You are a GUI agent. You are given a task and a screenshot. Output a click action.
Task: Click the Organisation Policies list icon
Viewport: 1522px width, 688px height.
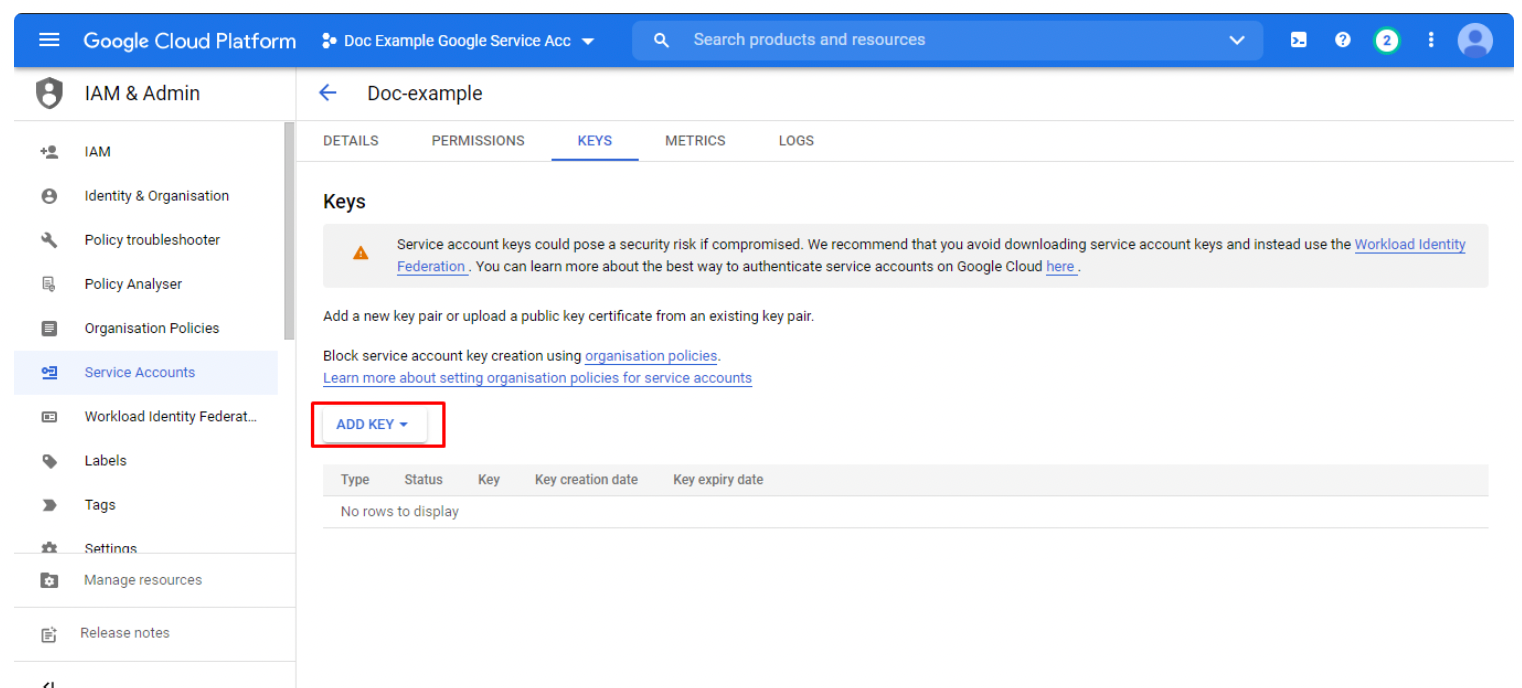[49, 328]
